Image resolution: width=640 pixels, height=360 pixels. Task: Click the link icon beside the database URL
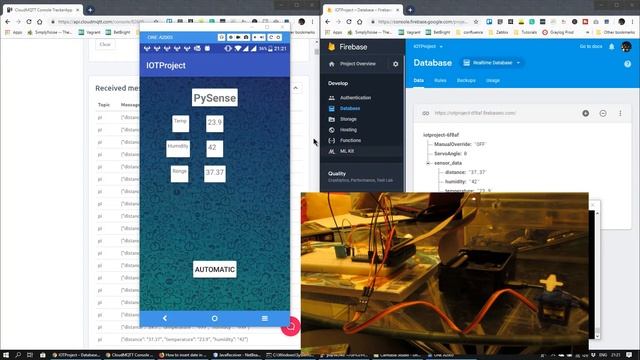(426, 113)
